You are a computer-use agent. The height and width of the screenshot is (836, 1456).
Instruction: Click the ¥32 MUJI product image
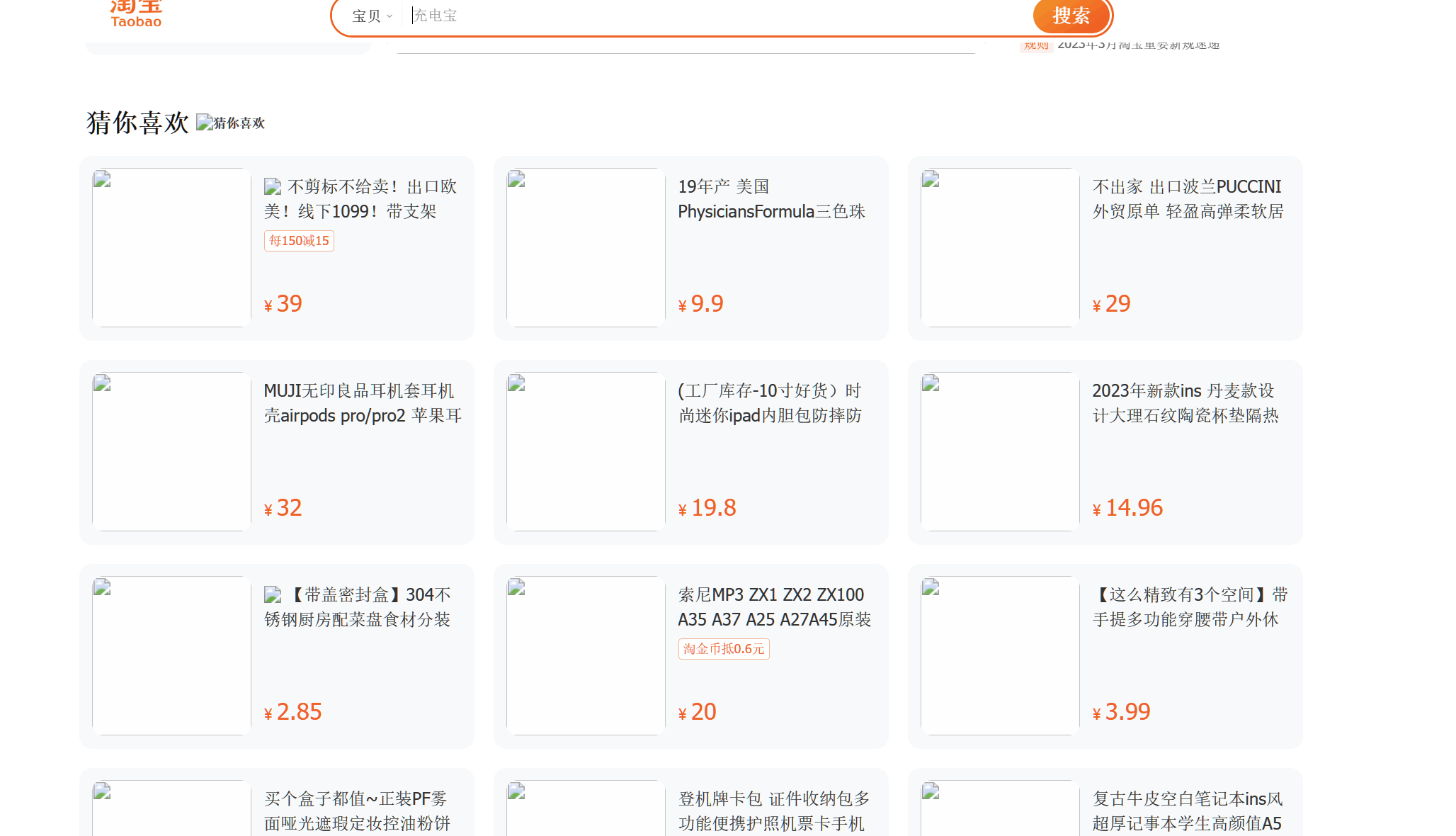click(171, 451)
